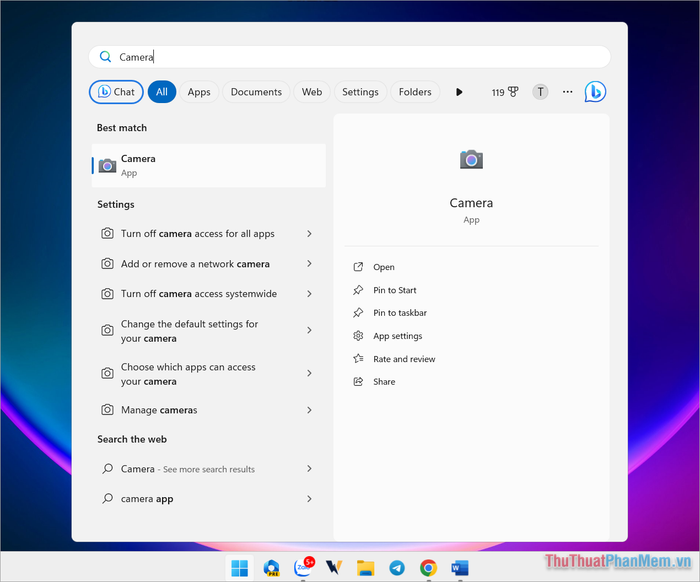The width and height of the screenshot is (700, 582).
Task: Click the Windows Start button on taskbar
Action: [240, 568]
